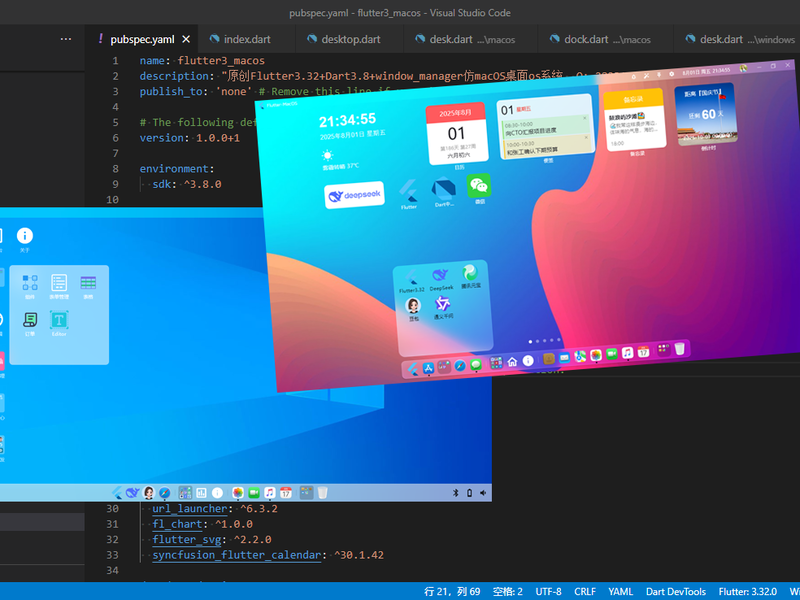Change line ending via CRLF status item
Screen dimensions: 800x600
coord(585,591)
